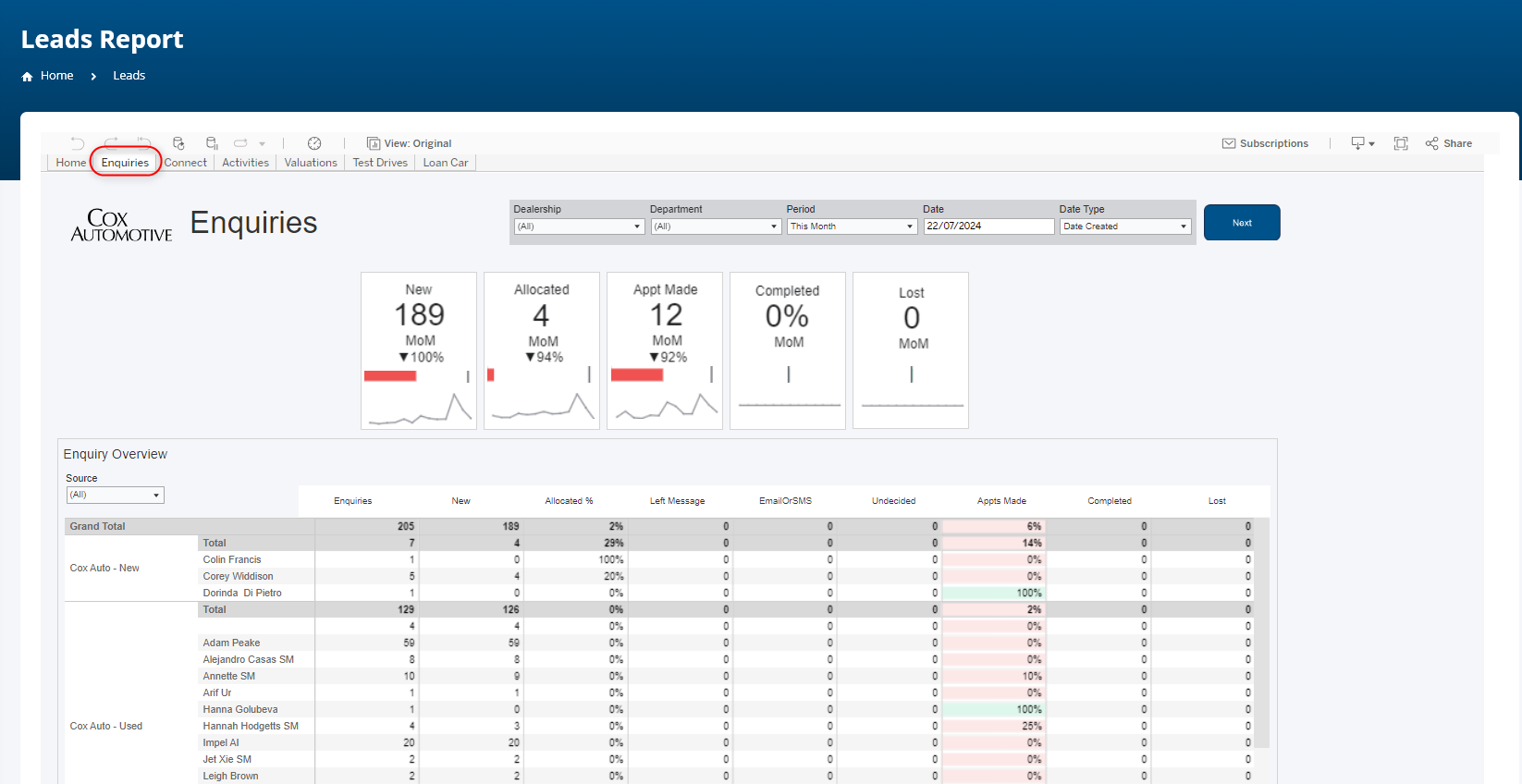1522x784 pixels.
Task: Click the Appt Made 12 KPI card
Action: [x=665, y=350]
